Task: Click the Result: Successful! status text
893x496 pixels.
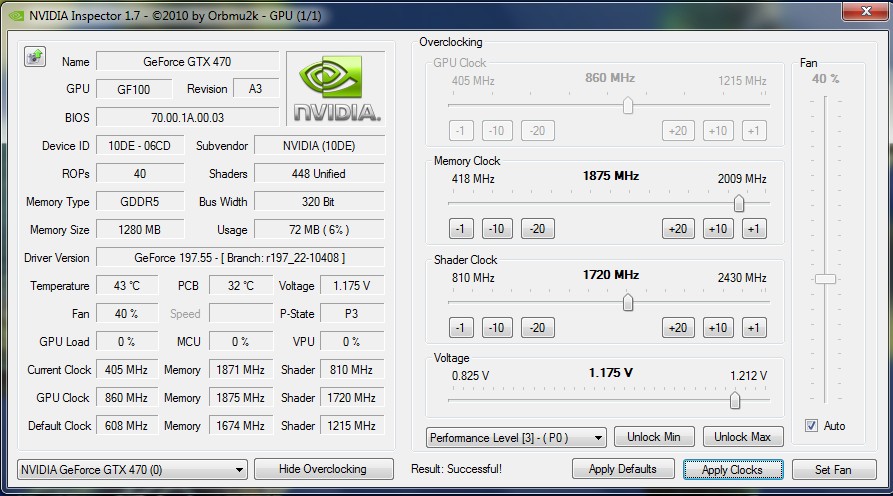Action: 457,469
